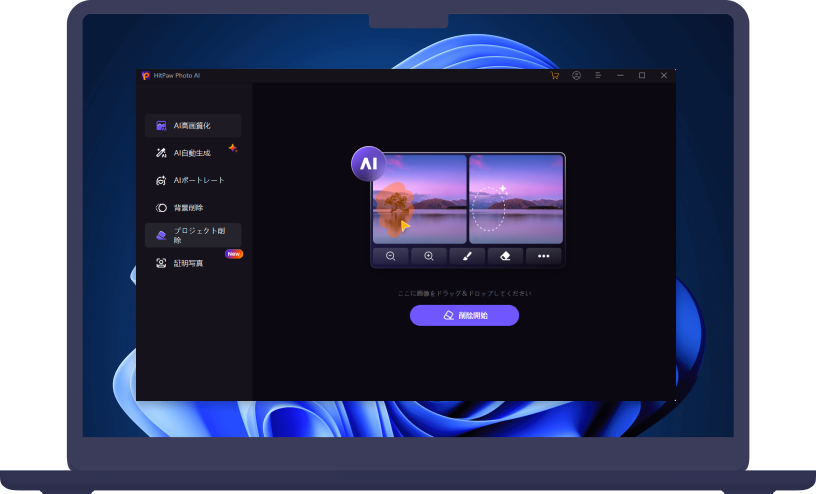
Task: Minimize the HitPaw Photo AI window
Action: [x=620, y=75]
